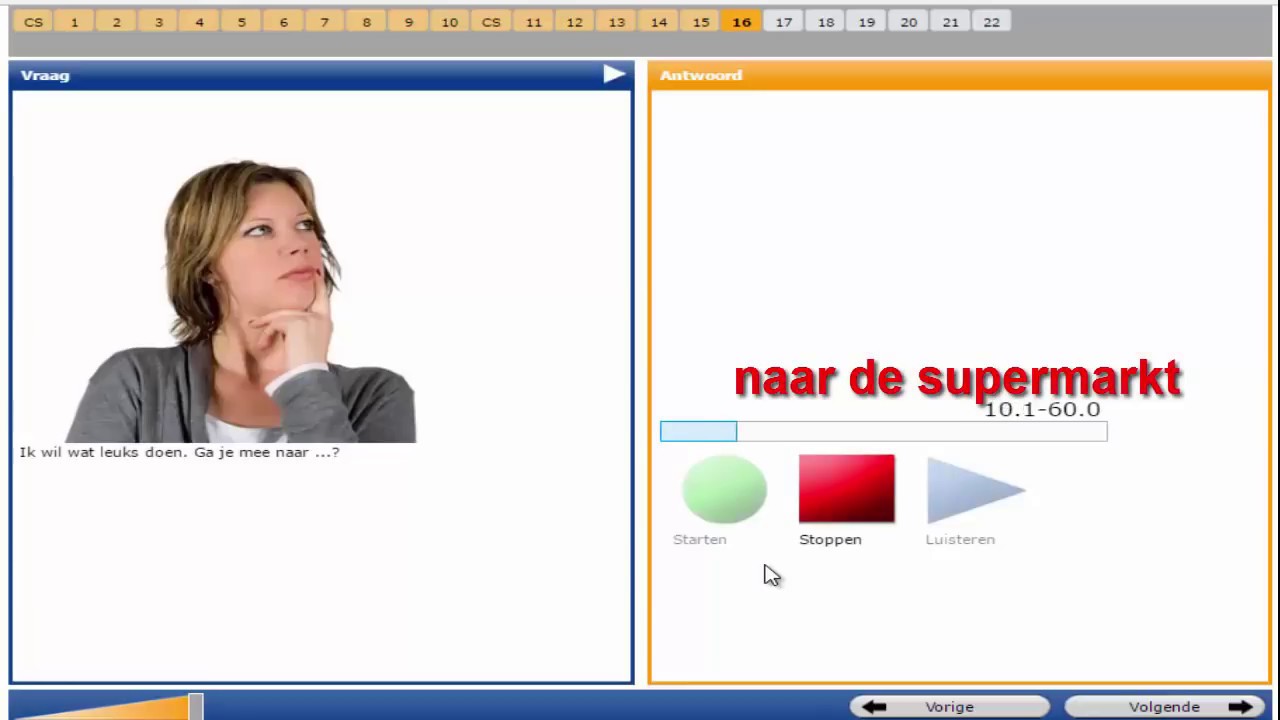This screenshot has height=720, width=1280.
Task: Play the question audio in Vraag header
Action: click(x=614, y=74)
